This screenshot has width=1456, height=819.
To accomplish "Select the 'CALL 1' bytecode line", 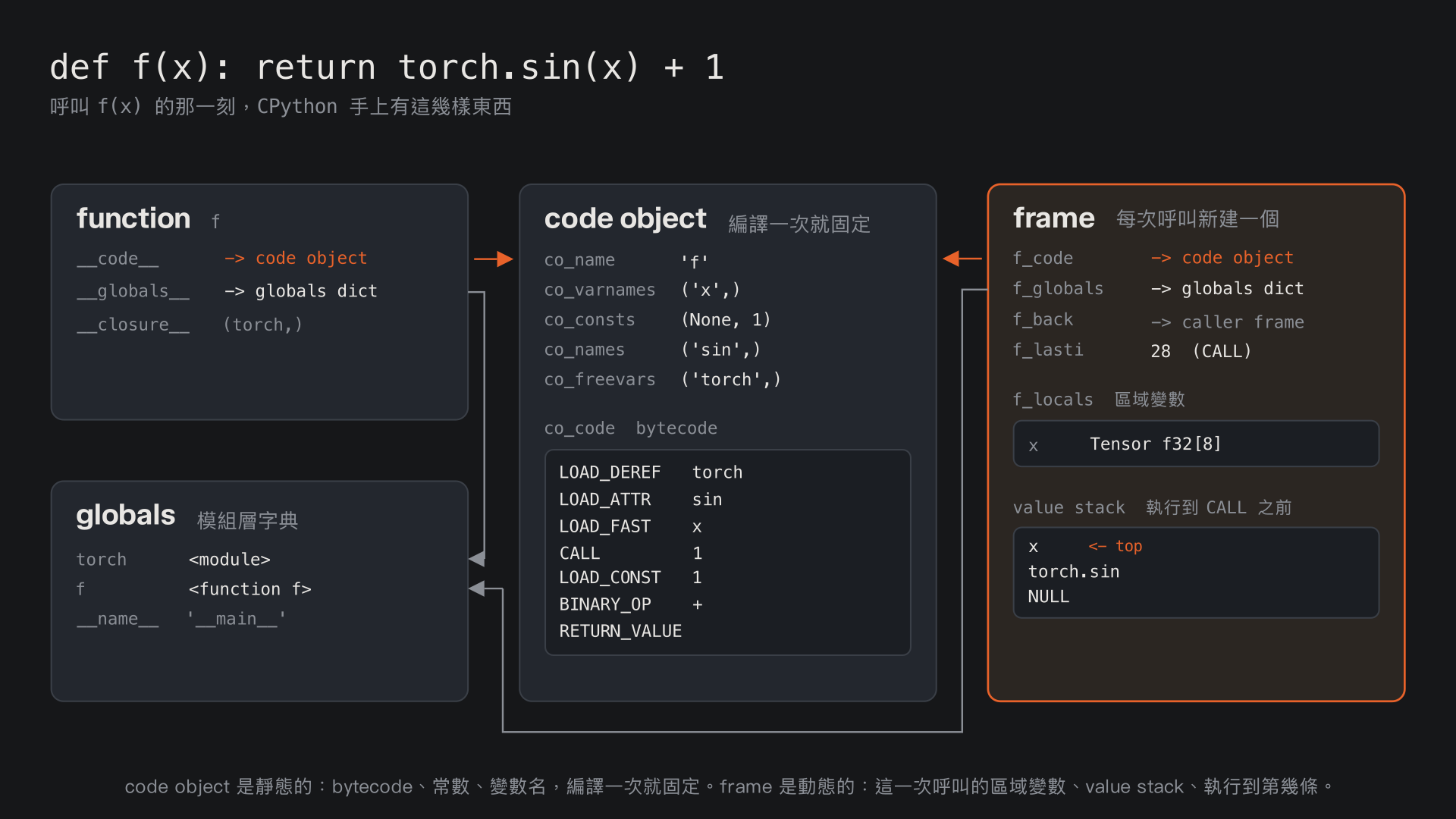I will tap(631, 554).
